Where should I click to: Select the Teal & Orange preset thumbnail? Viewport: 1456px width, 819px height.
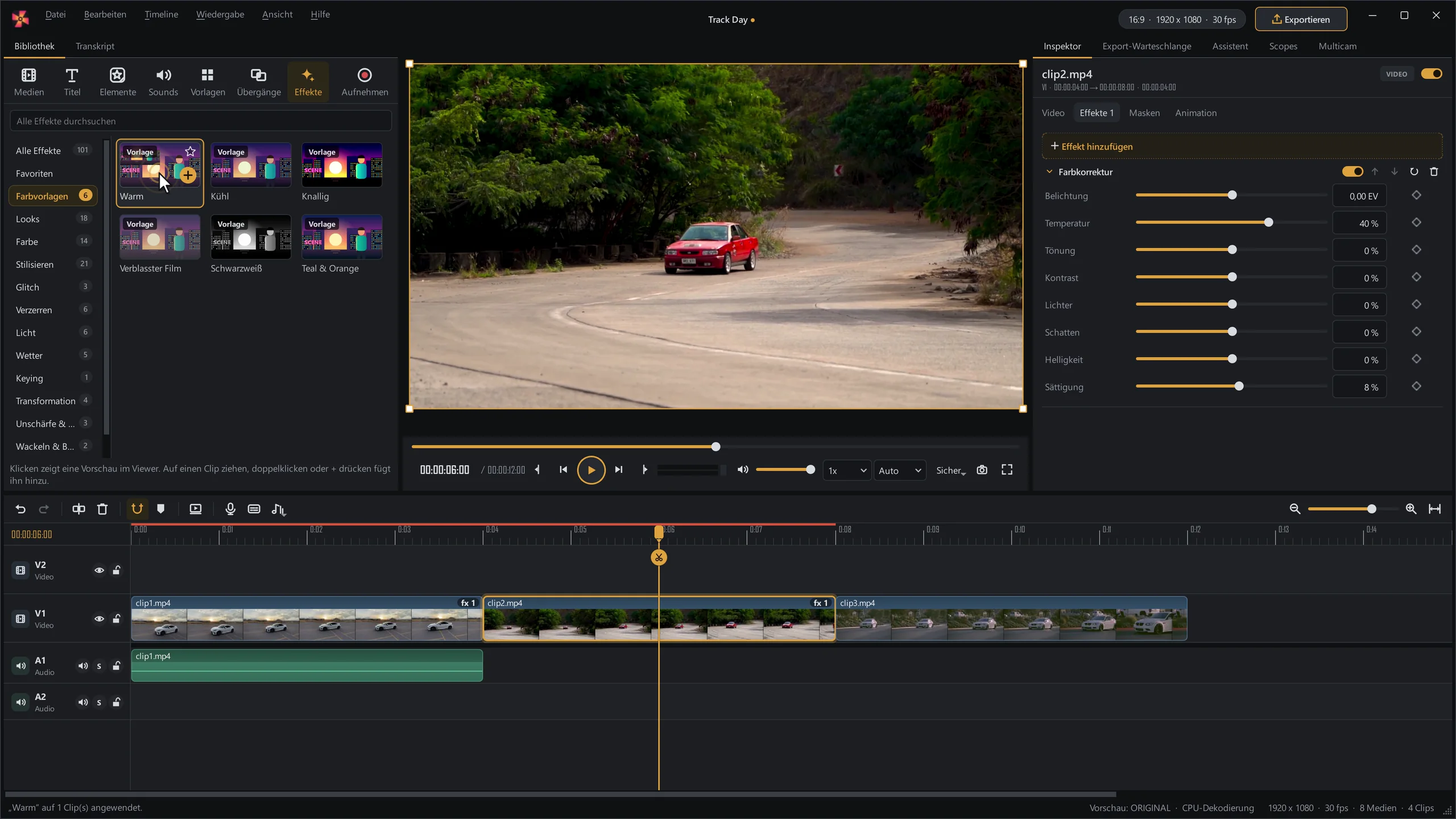[x=342, y=237]
